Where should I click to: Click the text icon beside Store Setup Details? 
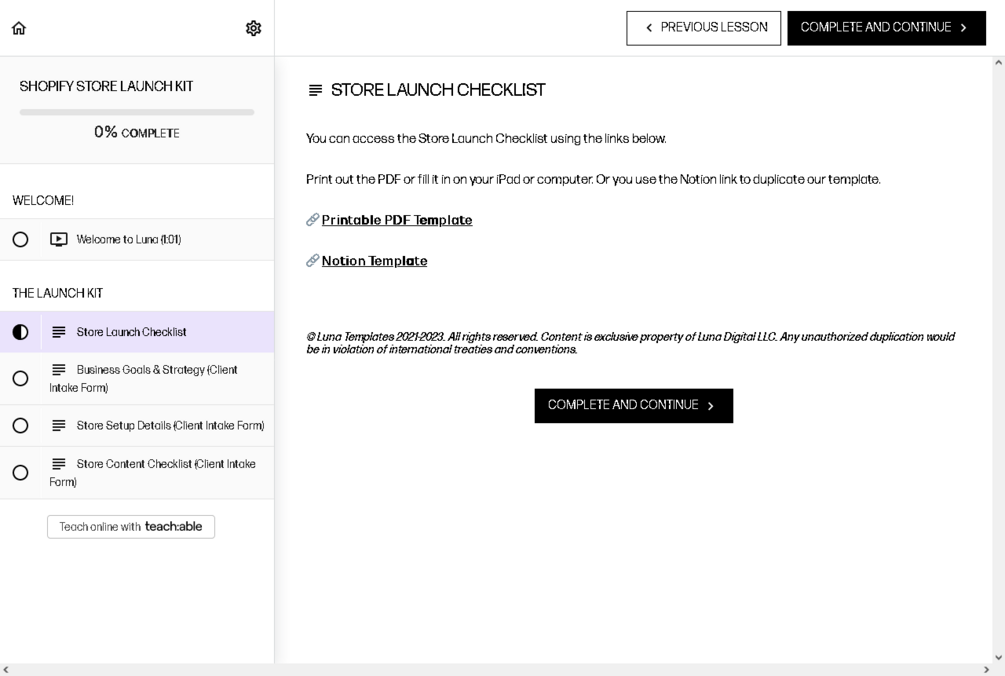59,426
